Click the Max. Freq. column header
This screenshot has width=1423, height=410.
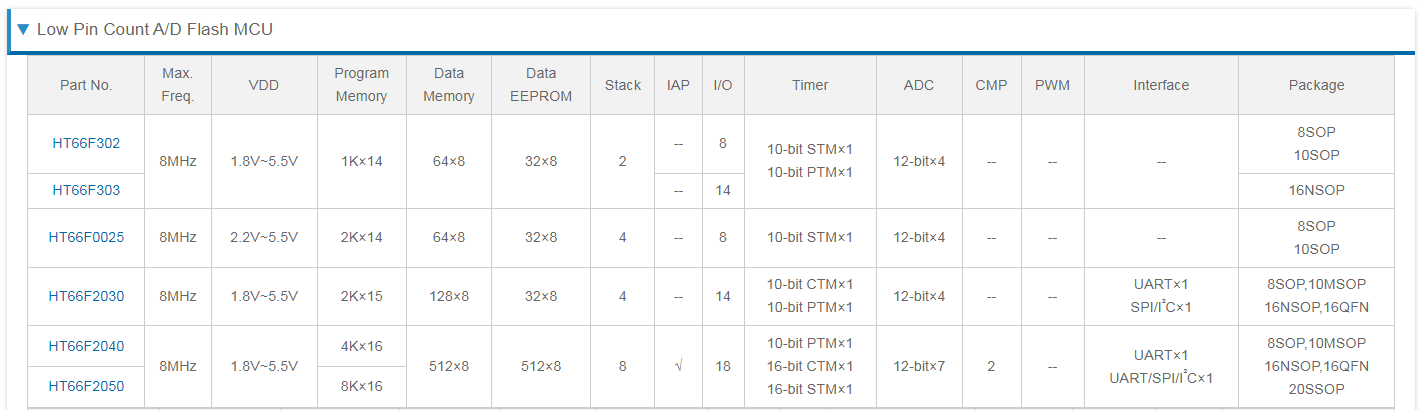point(178,85)
